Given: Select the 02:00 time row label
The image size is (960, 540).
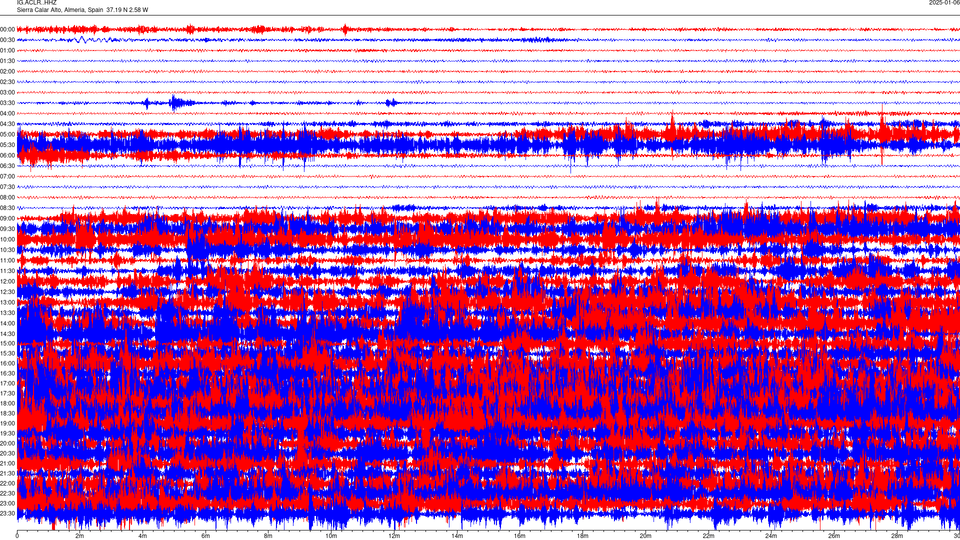Looking at the screenshot, I should coord(7,72).
